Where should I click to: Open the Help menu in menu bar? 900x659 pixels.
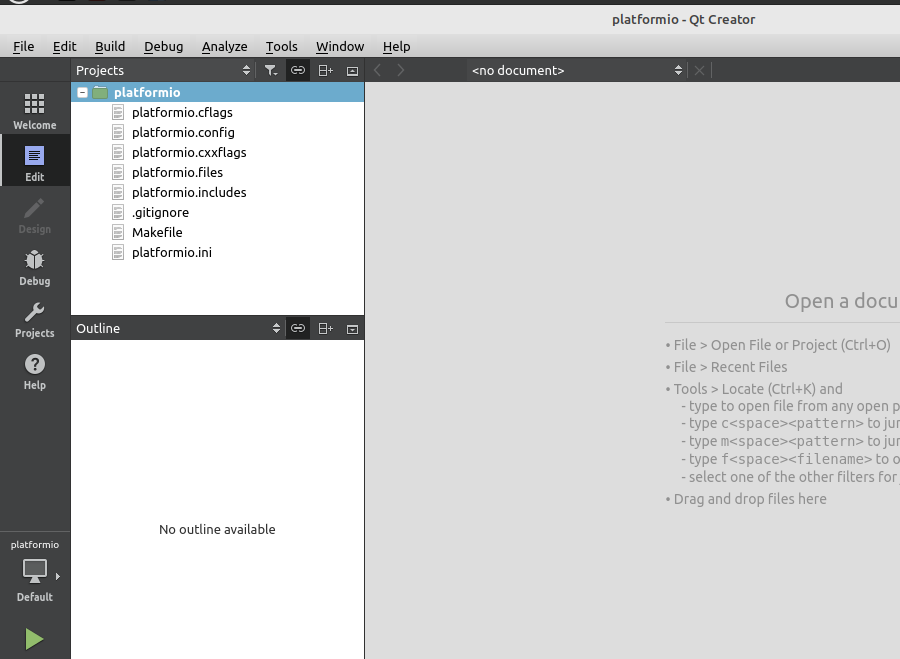coord(397,46)
